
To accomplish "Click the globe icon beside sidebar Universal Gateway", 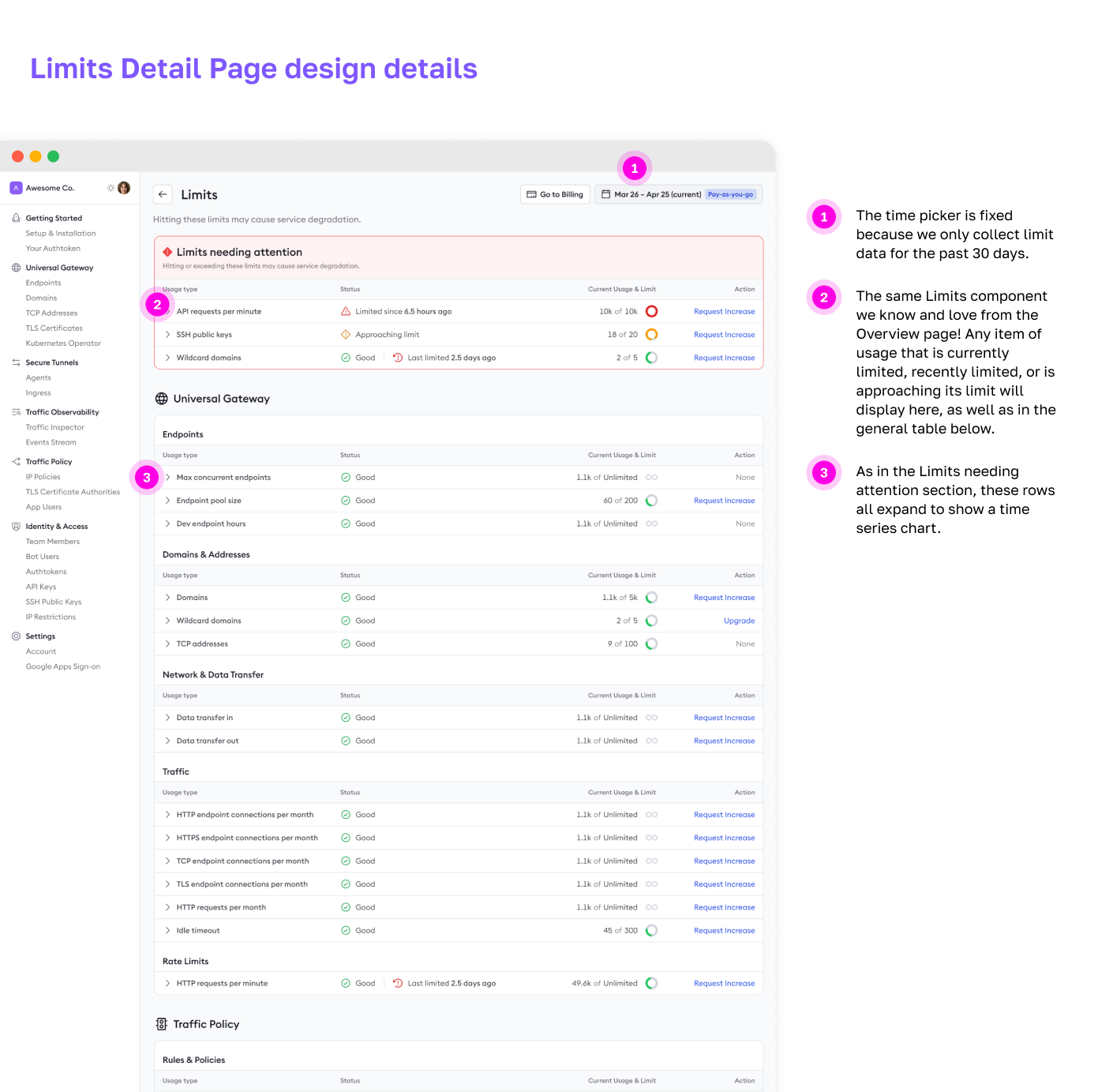I will (x=16, y=268).
